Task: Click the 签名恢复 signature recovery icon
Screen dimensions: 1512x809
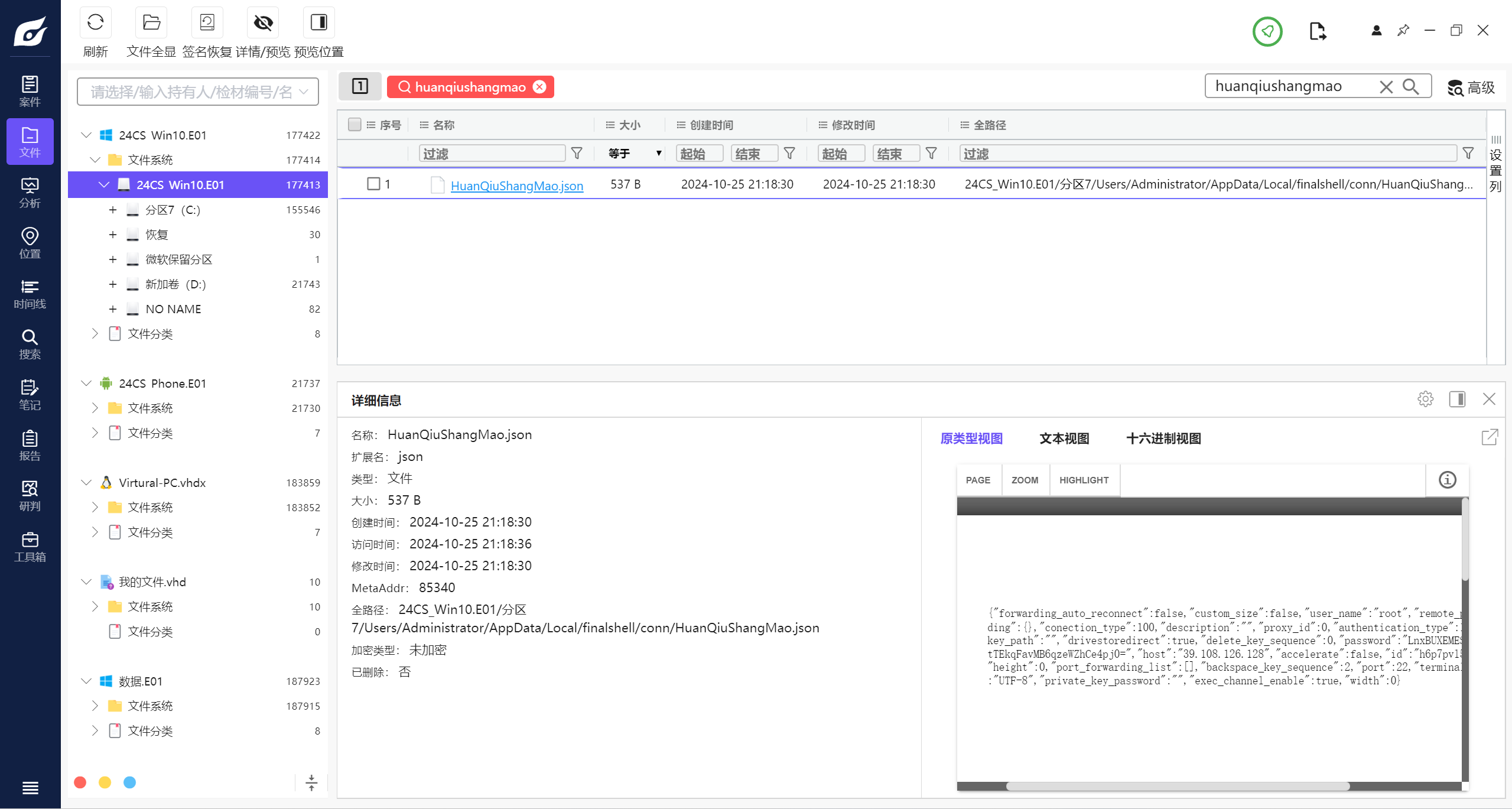Action: pos(207,22)
